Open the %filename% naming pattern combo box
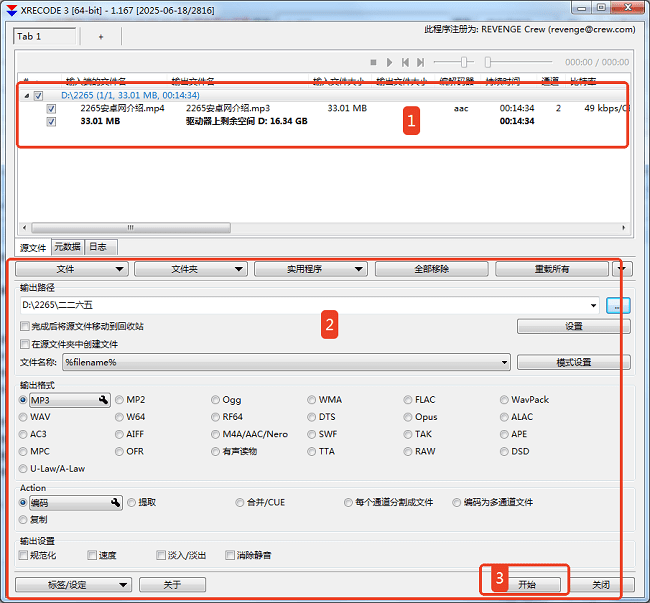 pyautogui.click(x=286, y=362)
